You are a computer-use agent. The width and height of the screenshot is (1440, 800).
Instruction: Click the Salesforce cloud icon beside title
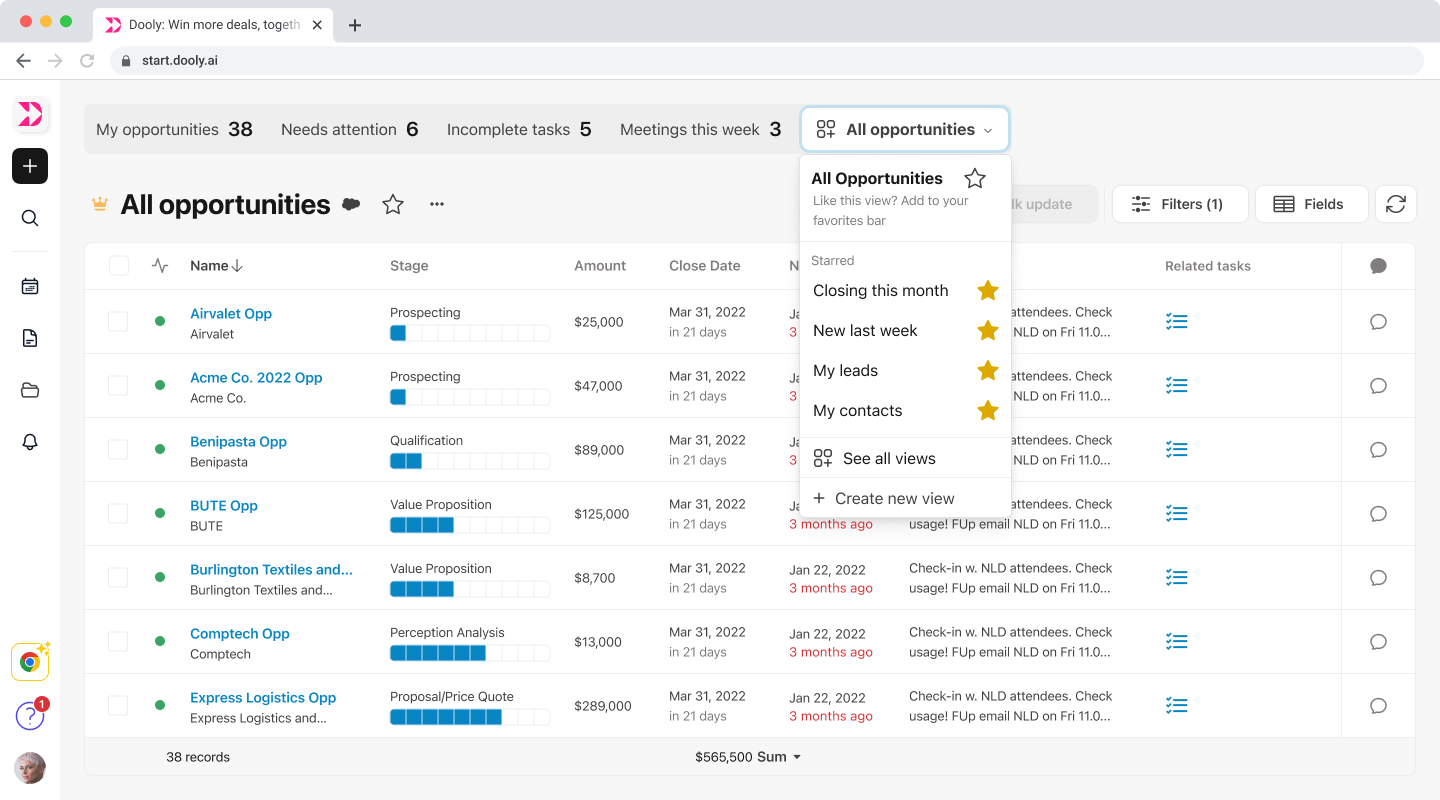[351, 204]
